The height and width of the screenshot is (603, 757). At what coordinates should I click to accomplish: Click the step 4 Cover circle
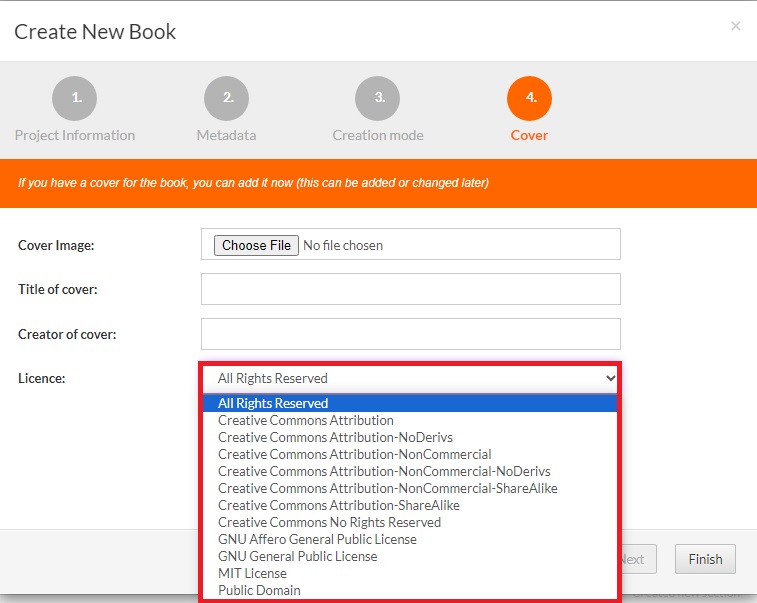pyautogui.click(x=529, y=98)
